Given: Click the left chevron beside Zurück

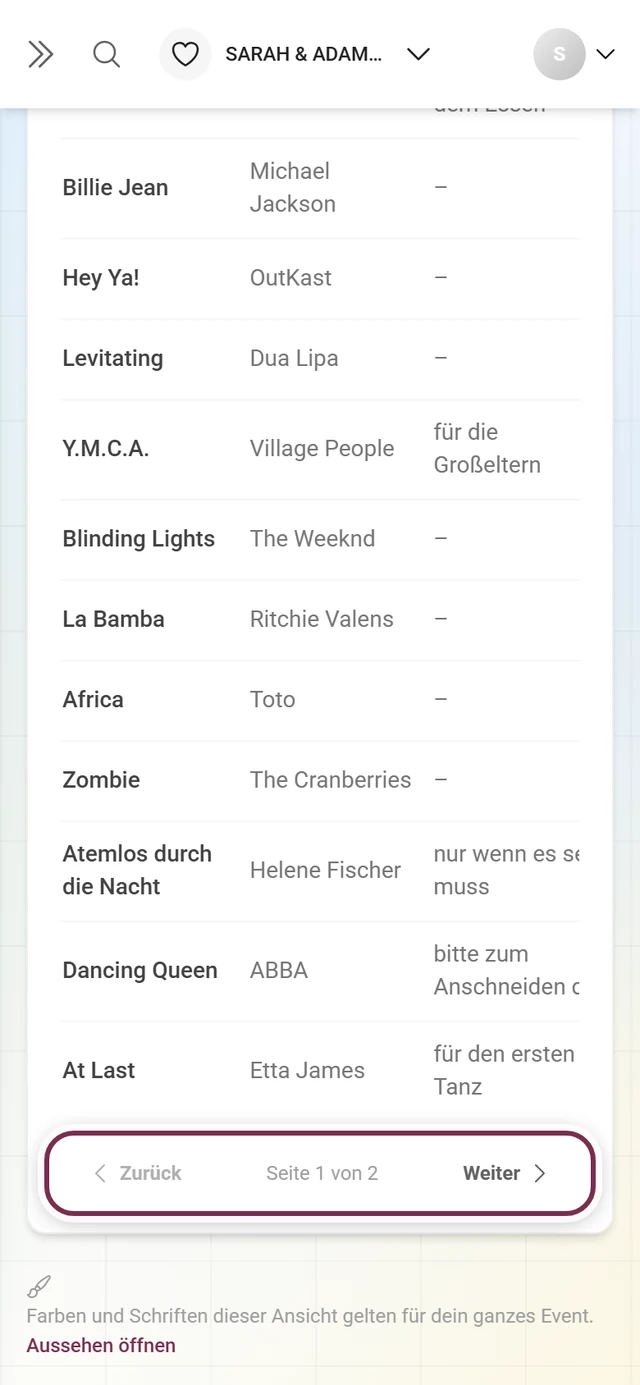Looking at the screenshot, I should point(100,1173).
